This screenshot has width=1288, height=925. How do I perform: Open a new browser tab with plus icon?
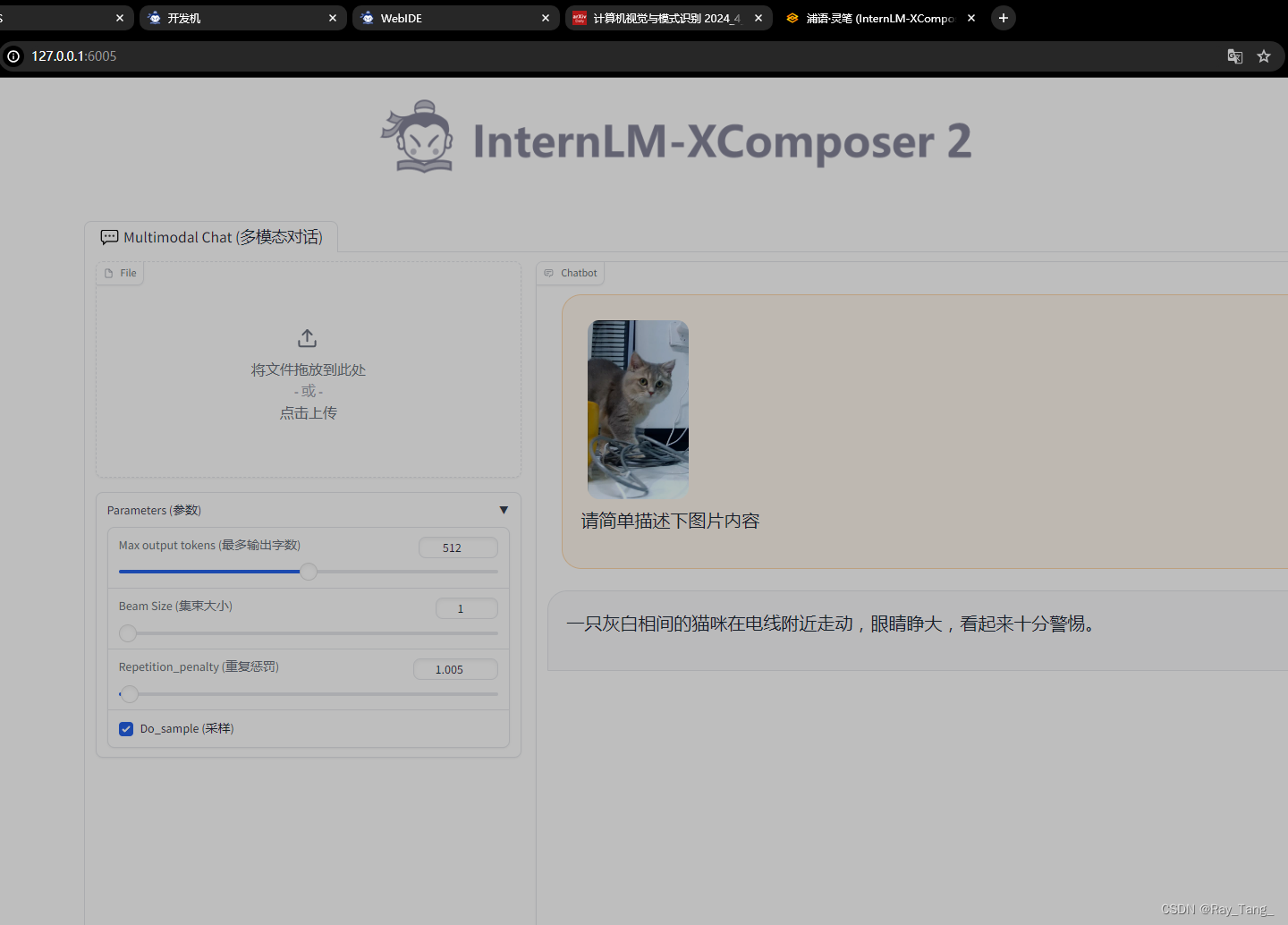1004,18
